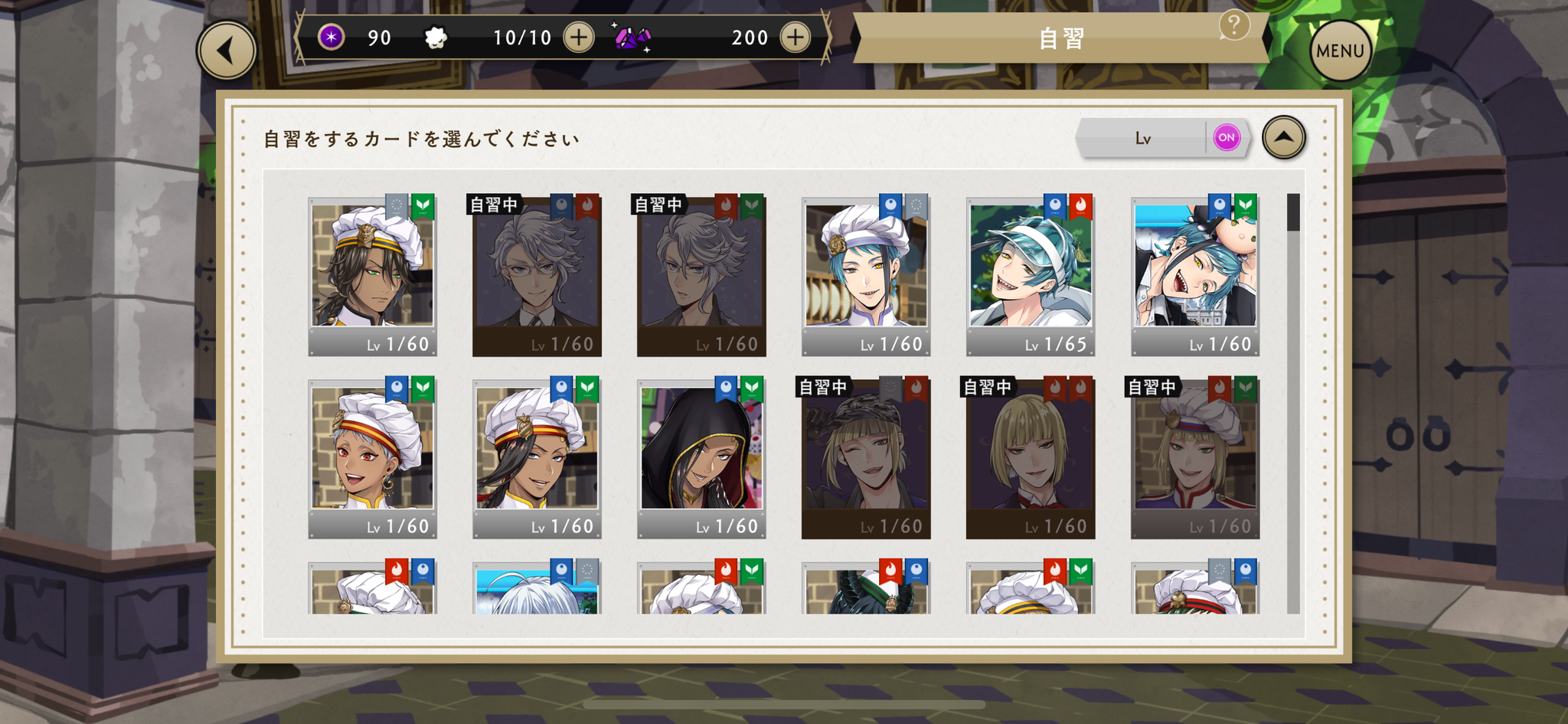Select the black hooded character card
This screenshot has width=1568, height=724.
click(x=701, y=458)
